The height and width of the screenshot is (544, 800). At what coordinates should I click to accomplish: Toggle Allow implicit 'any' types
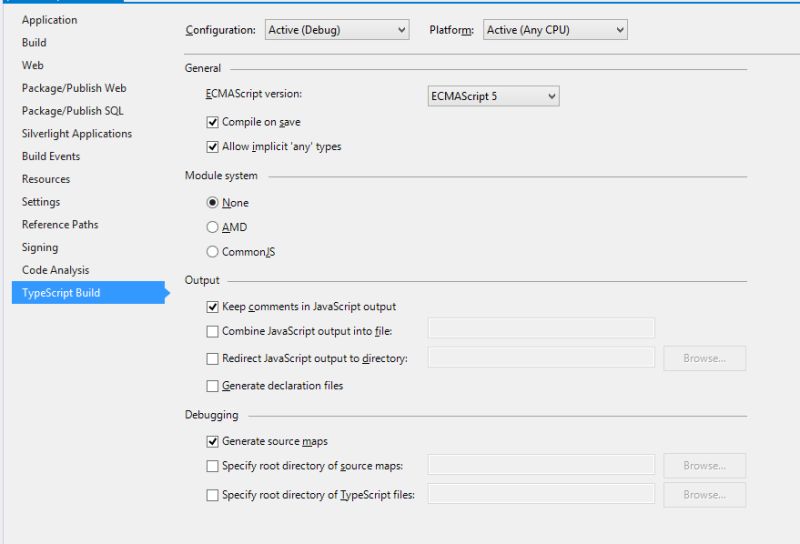[x=212, y=147]
